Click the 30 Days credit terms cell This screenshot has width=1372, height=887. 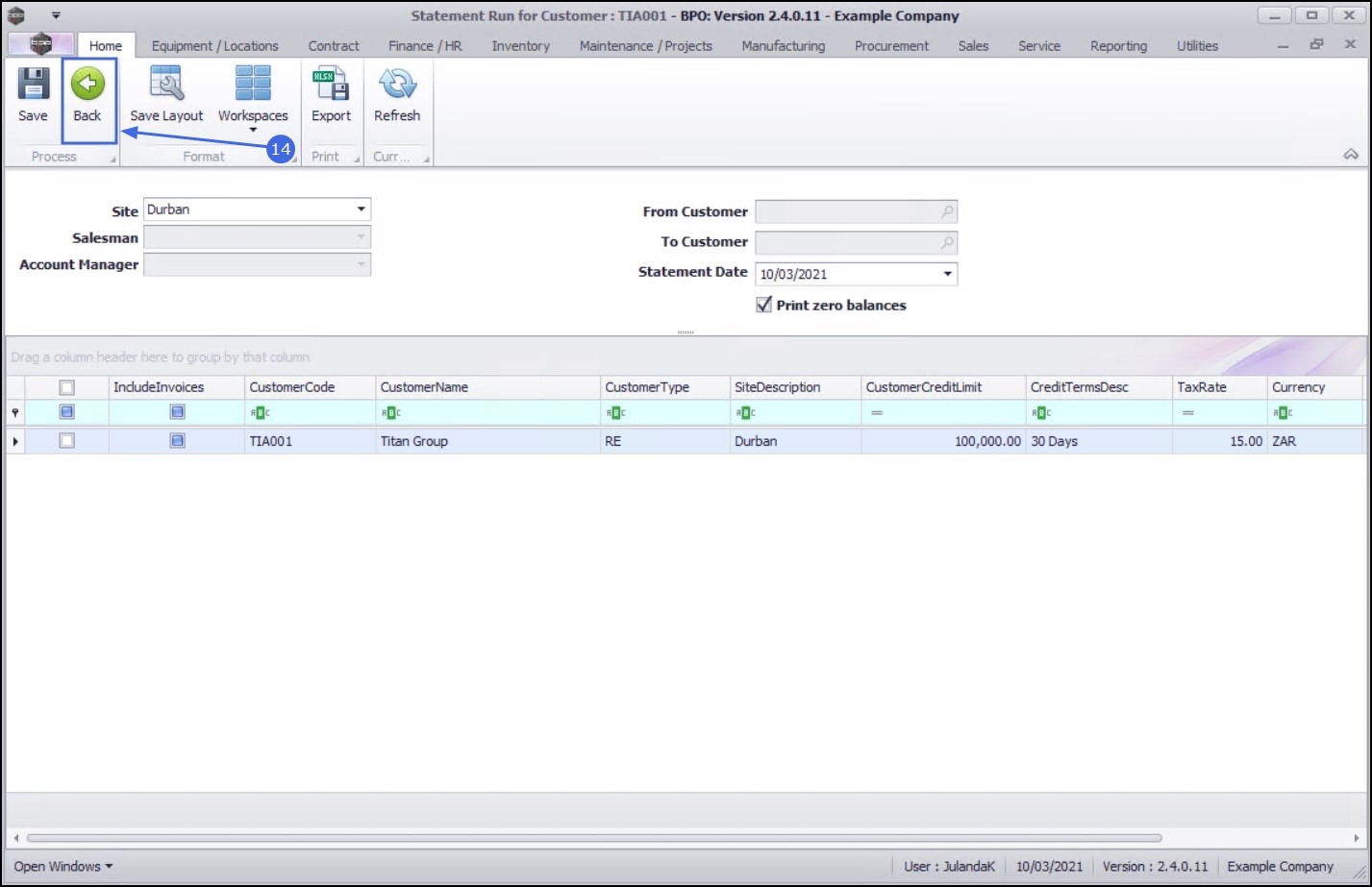[x=1099, y=441]
